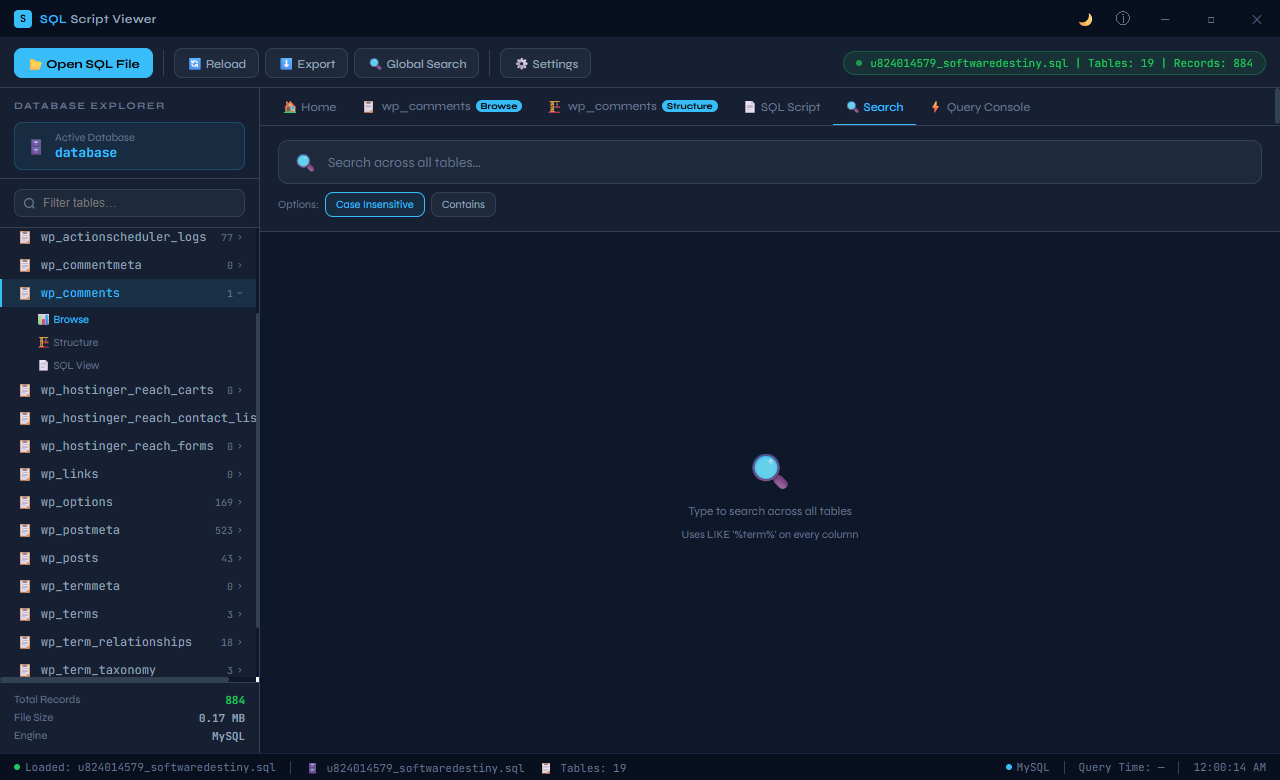Click the wp_options table icon
The height and width of the screenshot is (780, 1280).
point(25,502)
